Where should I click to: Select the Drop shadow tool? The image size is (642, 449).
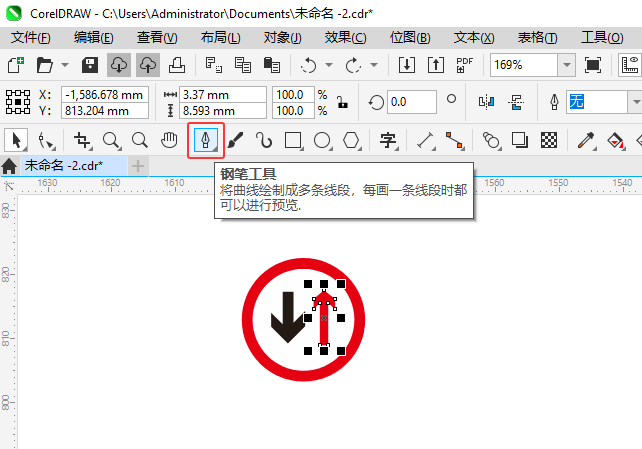point(520,141)
